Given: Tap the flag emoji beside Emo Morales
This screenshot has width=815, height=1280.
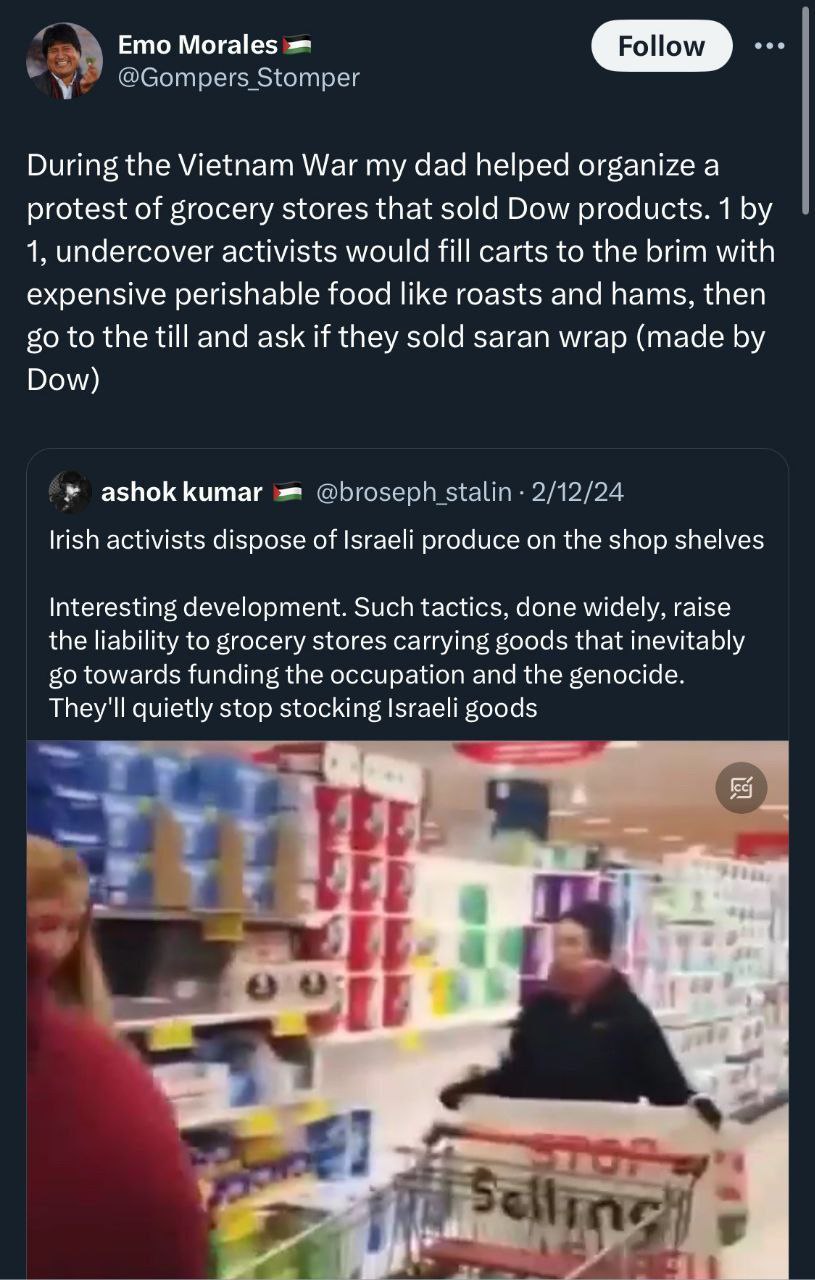Looking at the screenshot, I should click(297, 45).
